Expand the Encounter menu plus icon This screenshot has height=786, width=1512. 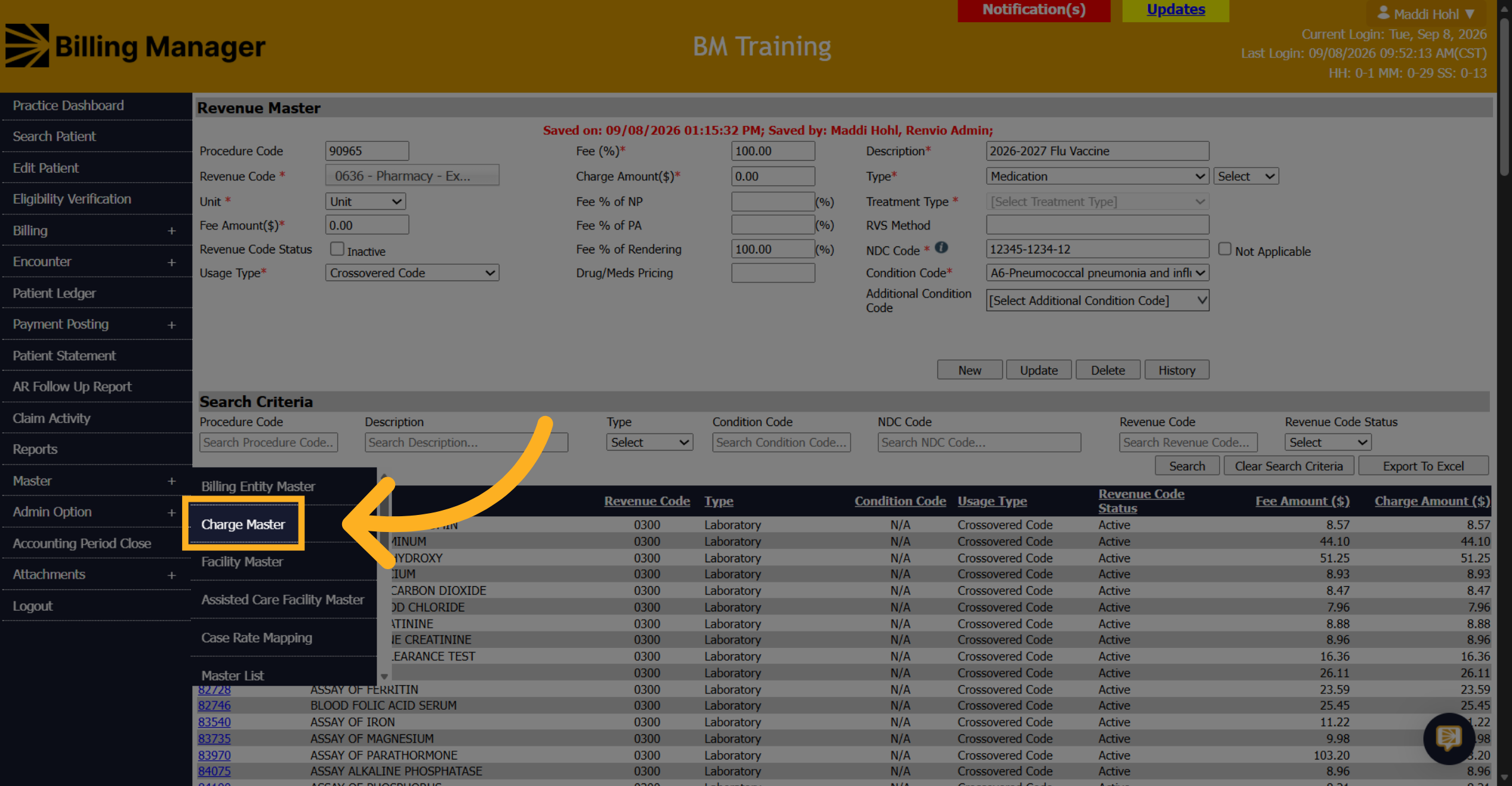[x=171, y=262]
